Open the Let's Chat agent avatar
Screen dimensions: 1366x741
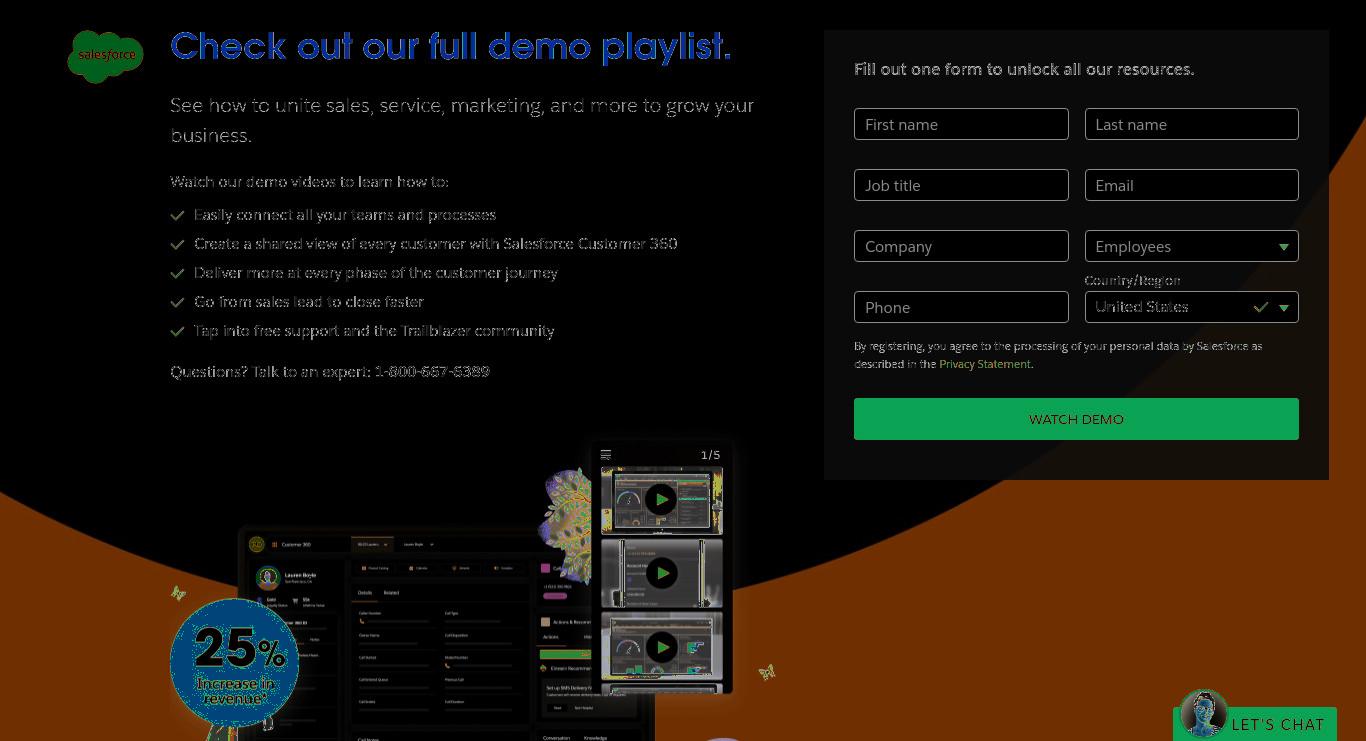click(x=1203, y=713)
